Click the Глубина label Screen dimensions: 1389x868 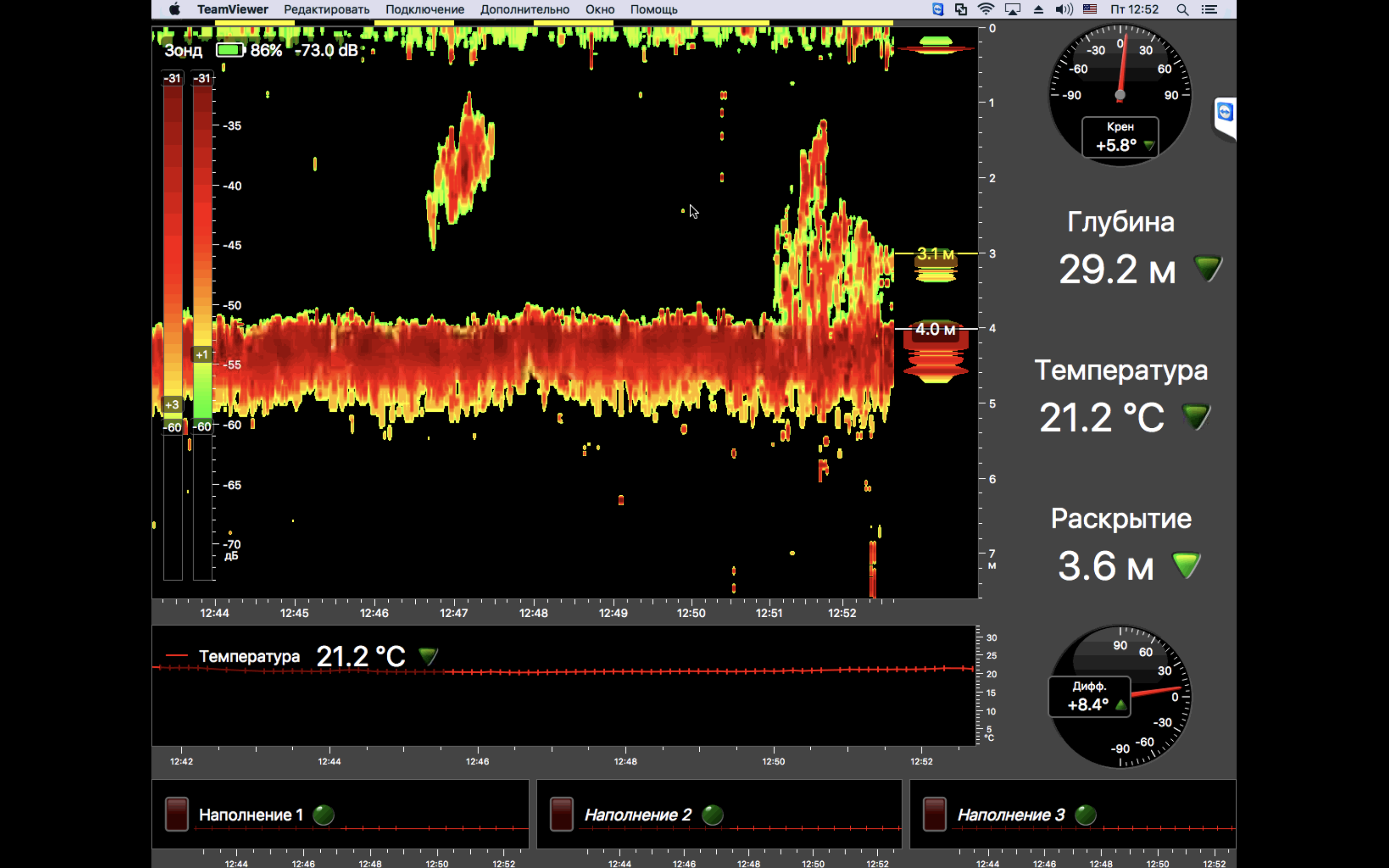[1120, 222]
